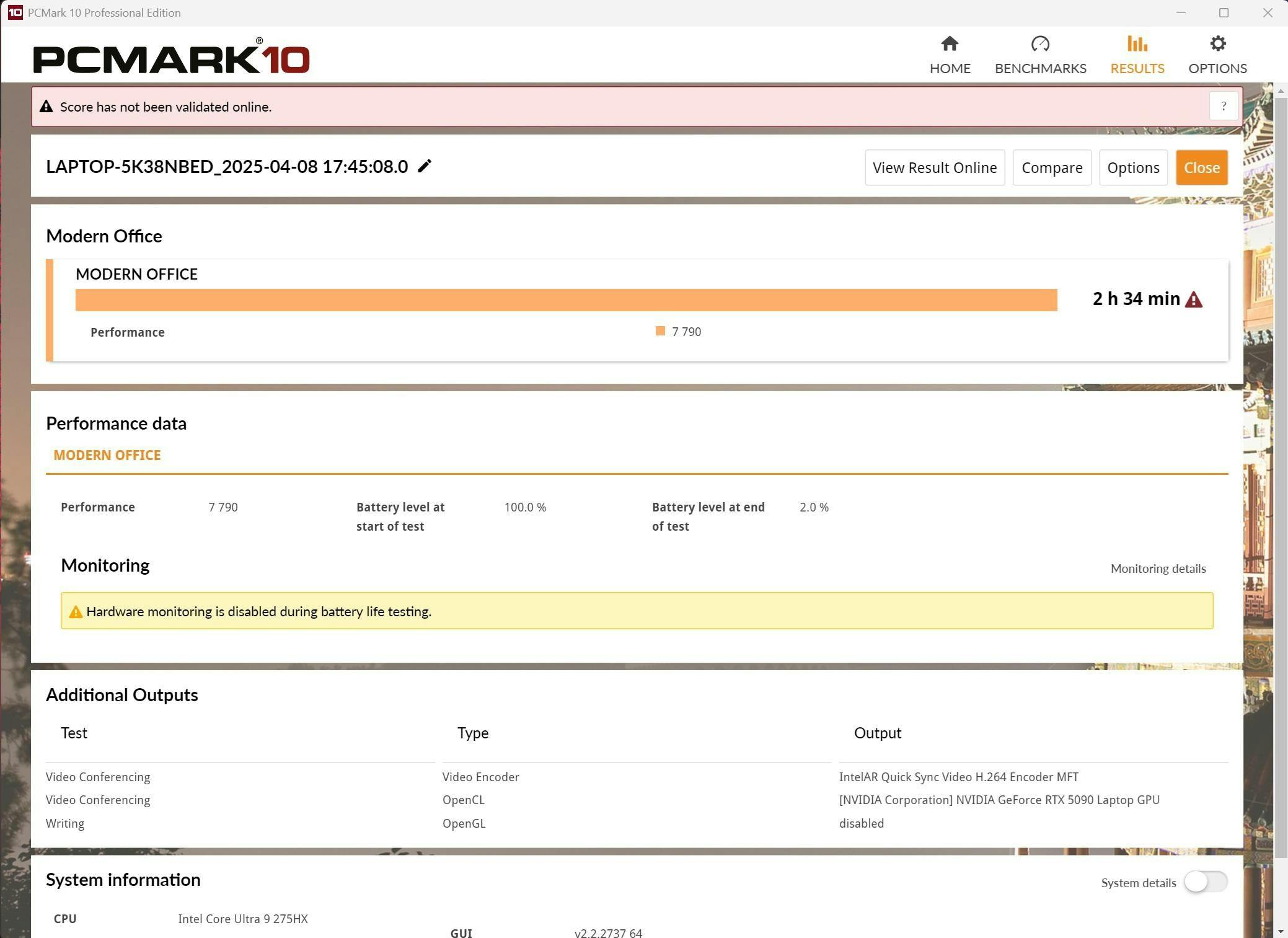This screenshot has height=938, width=1288.
Task: Click Battery level at end value 2.0 %
Action: [x=814, y=507]
